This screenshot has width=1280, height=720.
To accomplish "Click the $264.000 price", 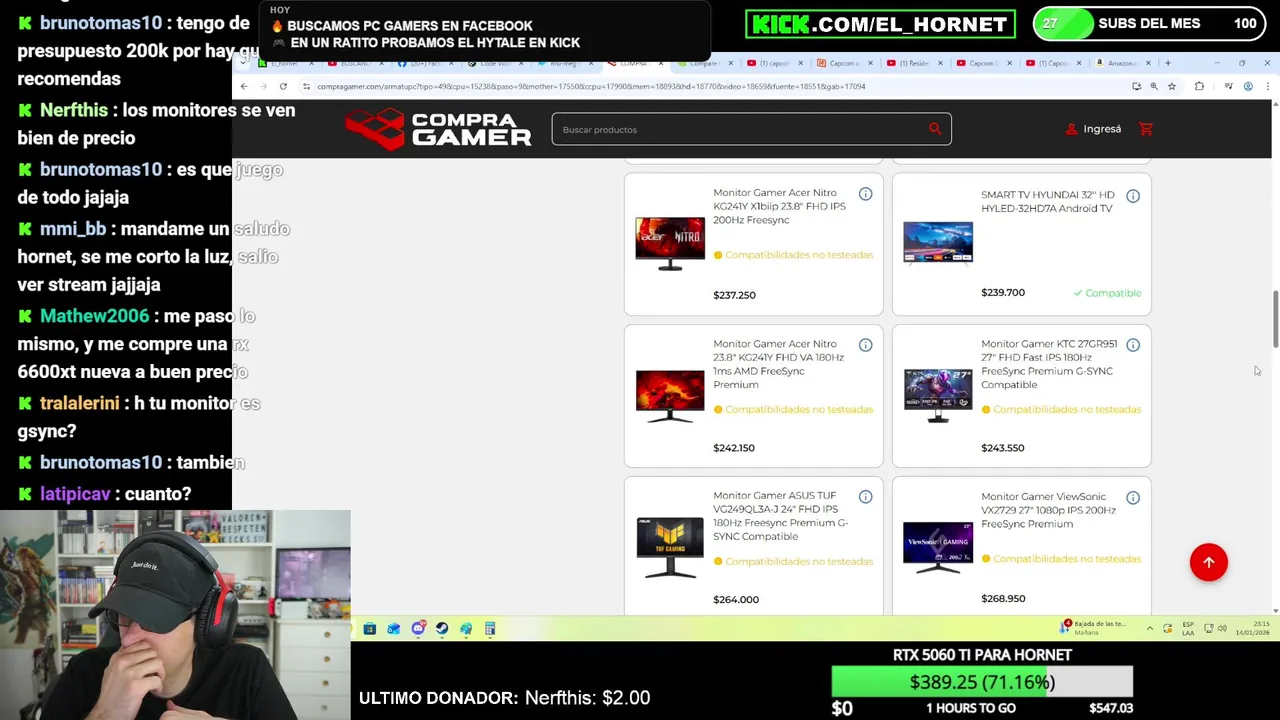I will coord(736,599).
